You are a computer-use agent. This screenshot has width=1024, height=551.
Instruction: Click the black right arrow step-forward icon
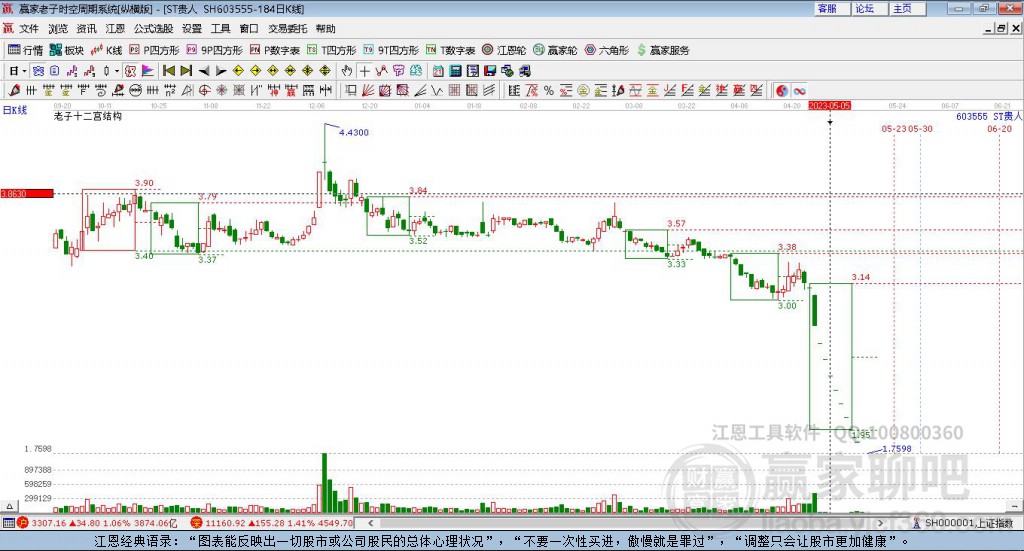[x=221, y=71]
